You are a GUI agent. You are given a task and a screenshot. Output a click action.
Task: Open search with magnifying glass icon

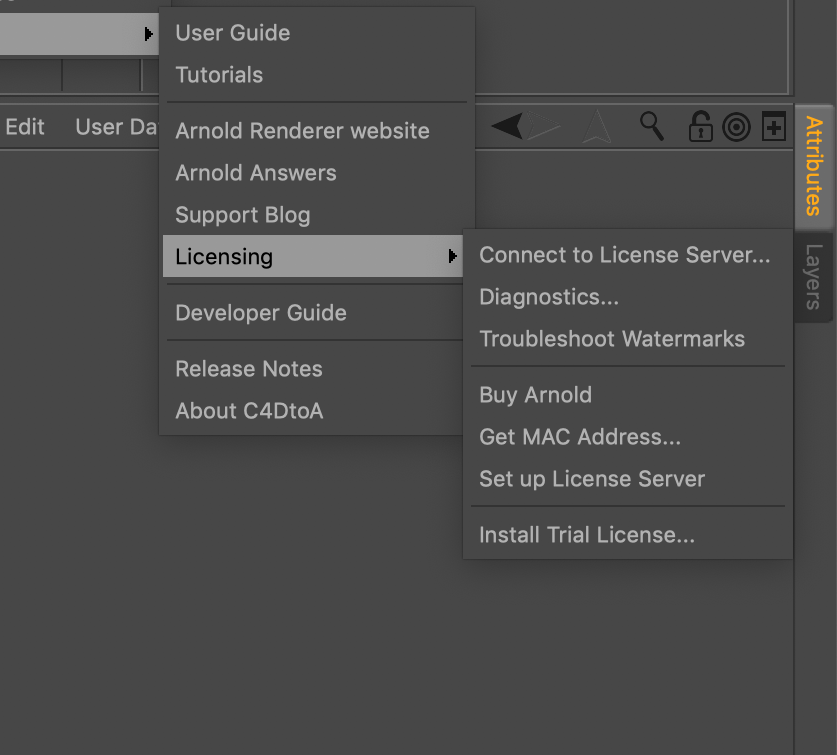tap(652, 127)
